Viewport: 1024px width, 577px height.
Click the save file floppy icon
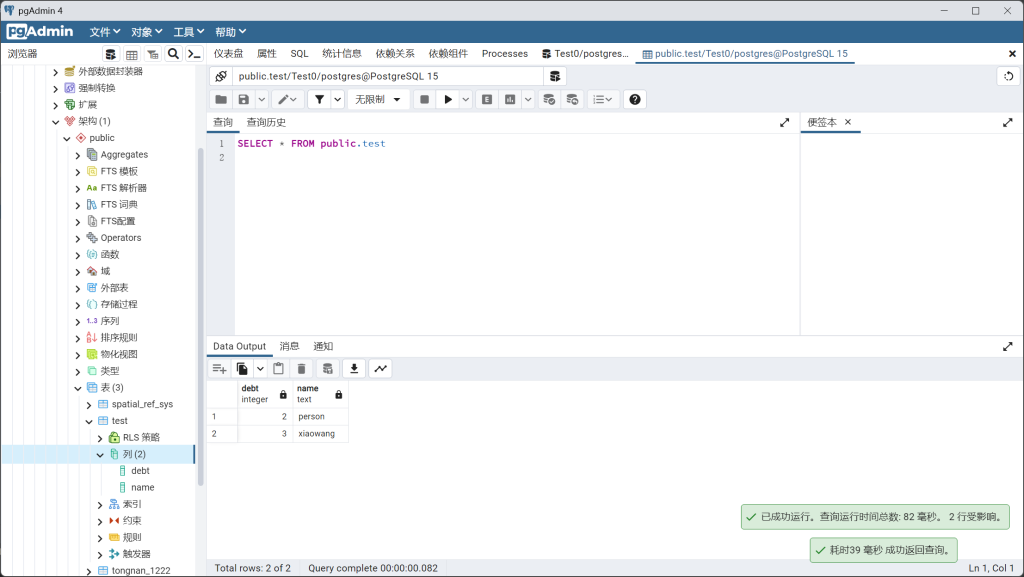[x=244, y=99]
